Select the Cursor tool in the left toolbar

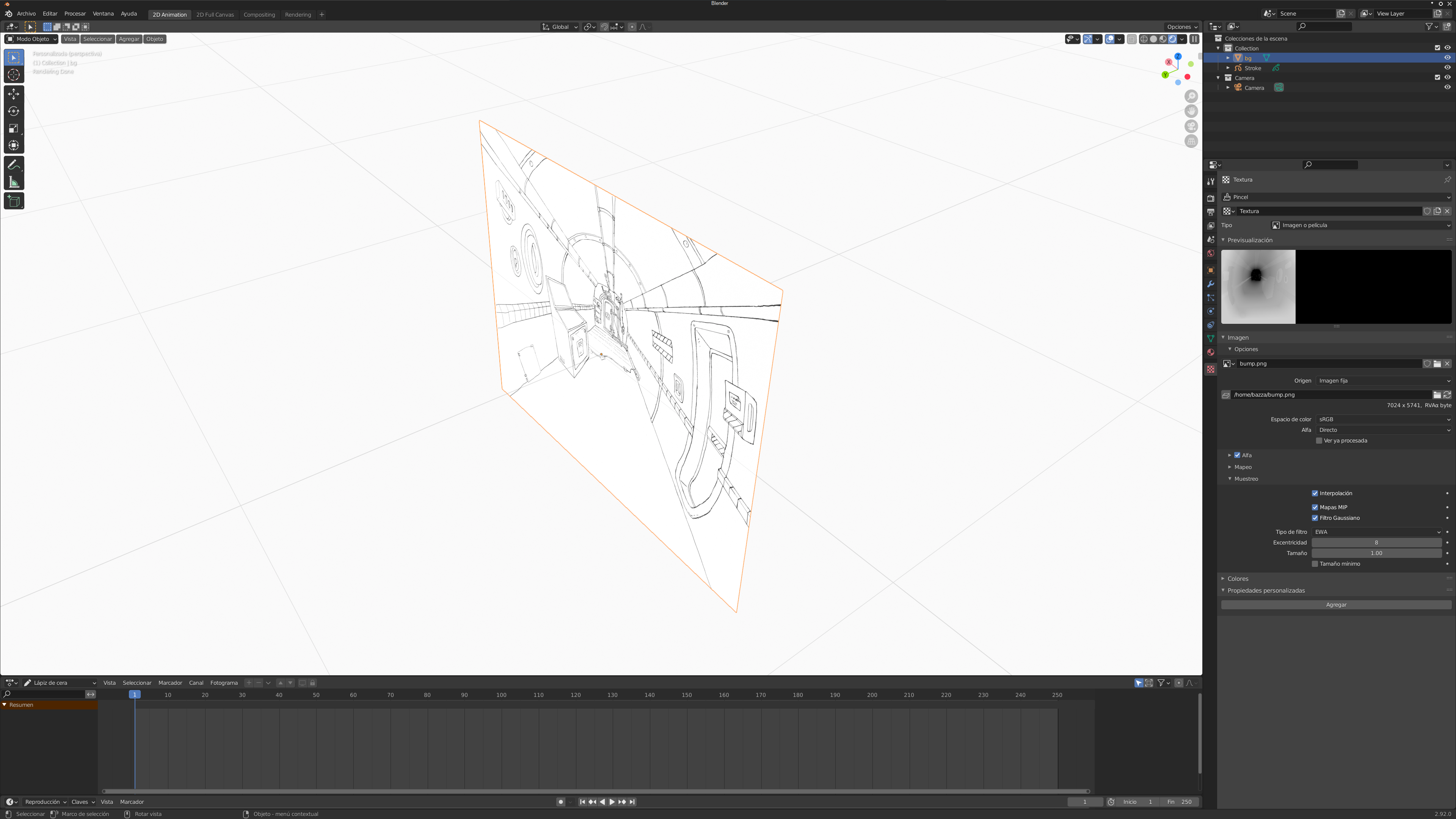[14, 75]
